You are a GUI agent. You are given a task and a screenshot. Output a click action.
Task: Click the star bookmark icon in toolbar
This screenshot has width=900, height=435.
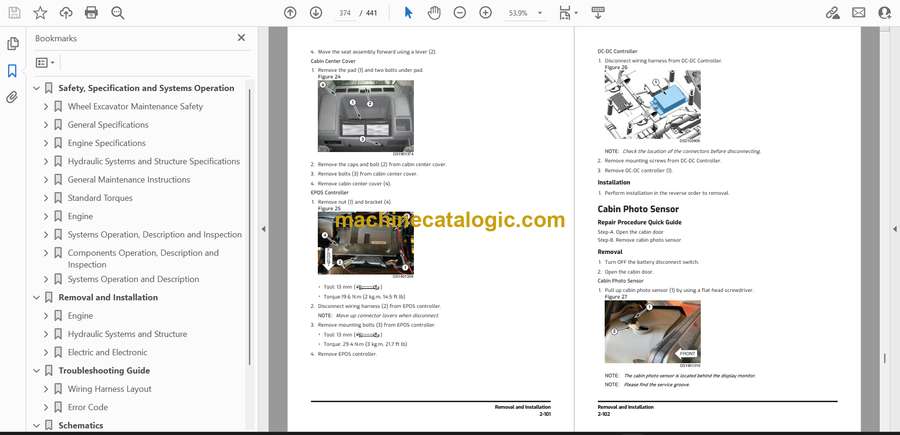point(40,13)
